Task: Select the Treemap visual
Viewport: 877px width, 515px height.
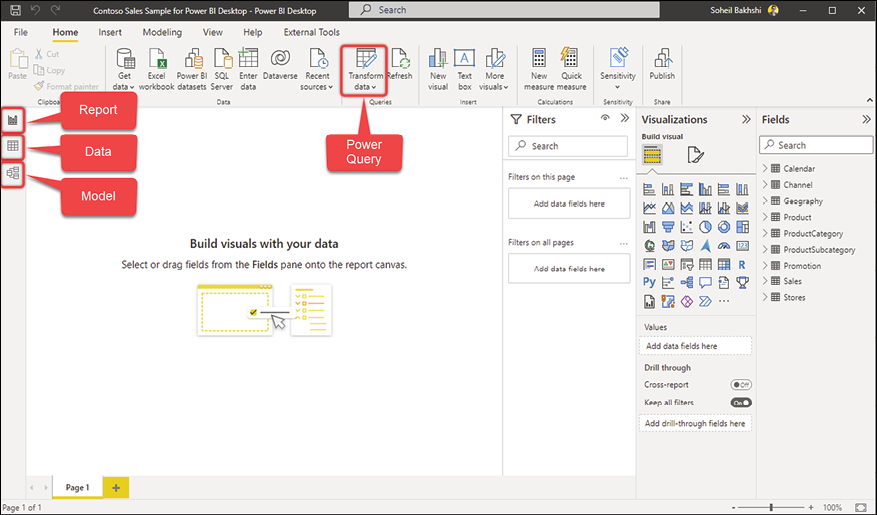Action: pyautogui.click(x=742, y=226)
